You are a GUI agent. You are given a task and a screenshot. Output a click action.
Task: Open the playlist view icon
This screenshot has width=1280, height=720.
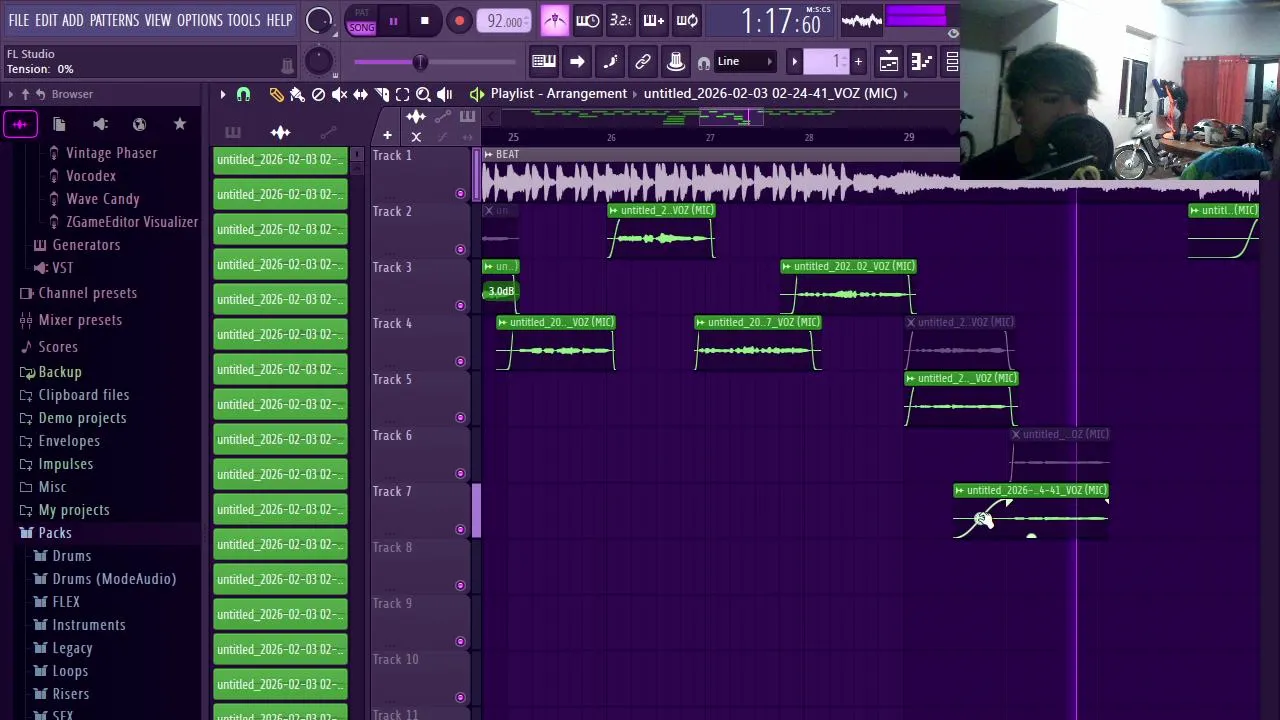point(889,62)
